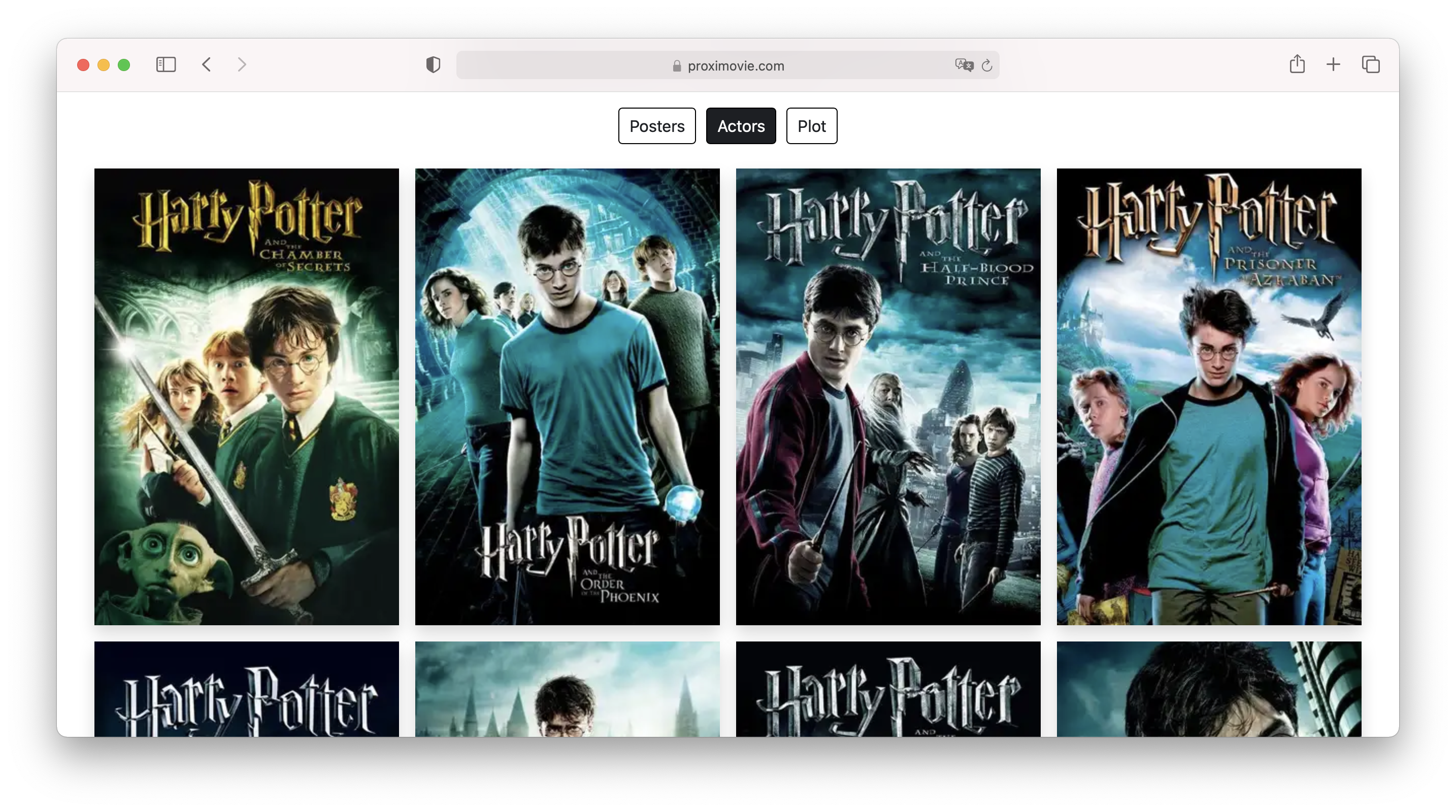Select the Actors view
The height and width of the screenshot is (812, 1456).
740,125
